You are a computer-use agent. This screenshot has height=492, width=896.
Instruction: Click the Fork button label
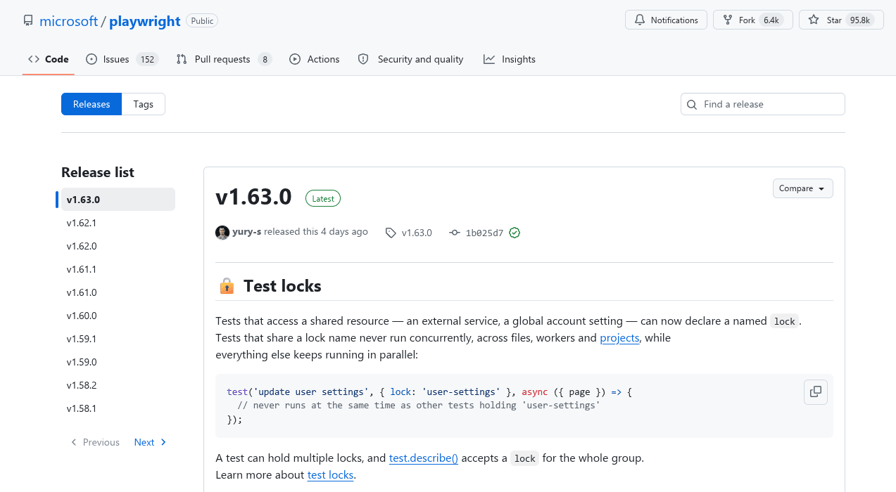point(746,20)
